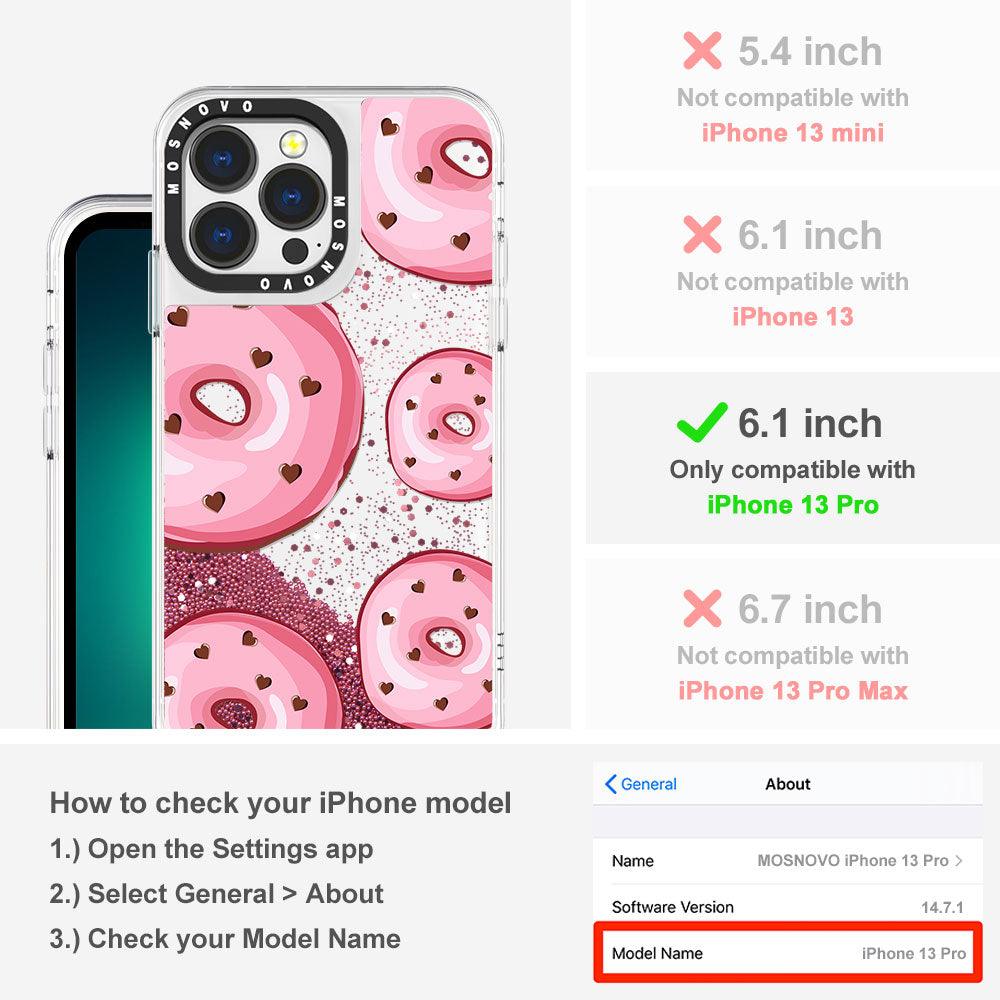
Task: Click the top-left camera lens
Action: 223,158
